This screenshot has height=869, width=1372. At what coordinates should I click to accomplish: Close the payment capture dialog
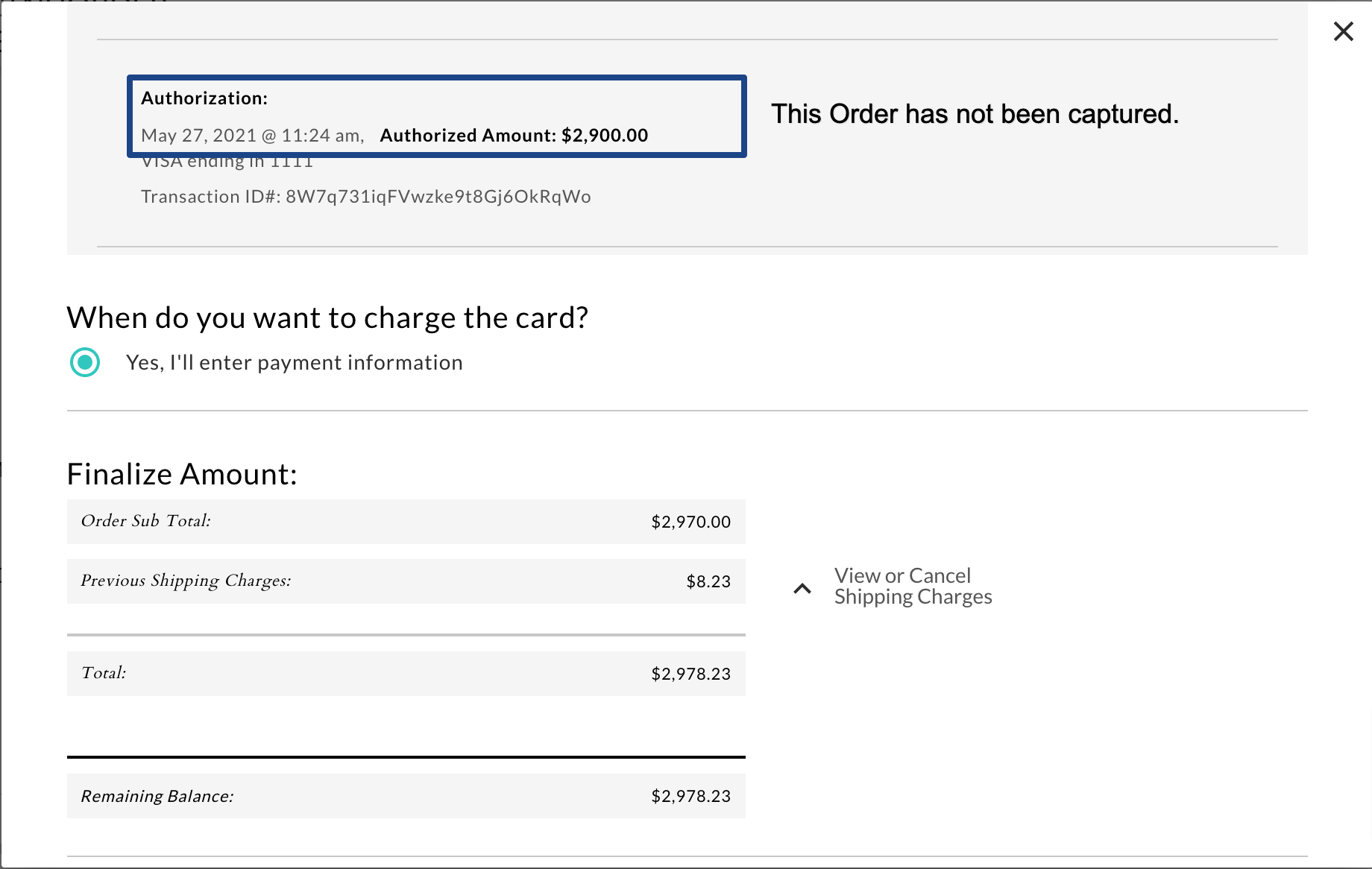click(x=1343, y=31)
